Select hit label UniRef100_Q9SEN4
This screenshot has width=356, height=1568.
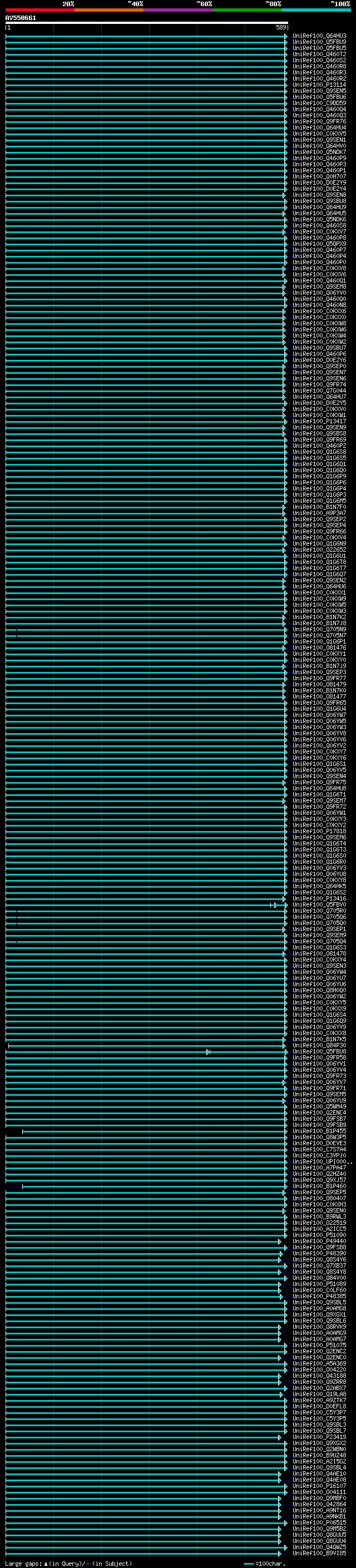click(319, 776)
